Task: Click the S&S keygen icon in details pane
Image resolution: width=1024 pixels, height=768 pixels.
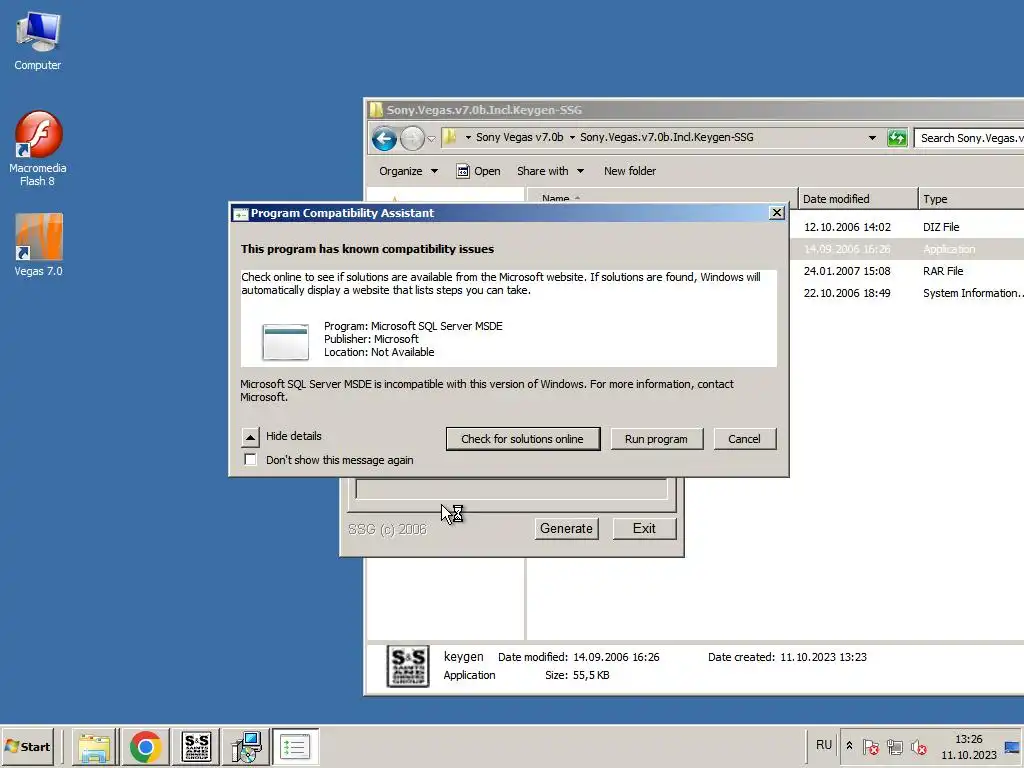Action: pyautogui.click(x=408, y=666)
